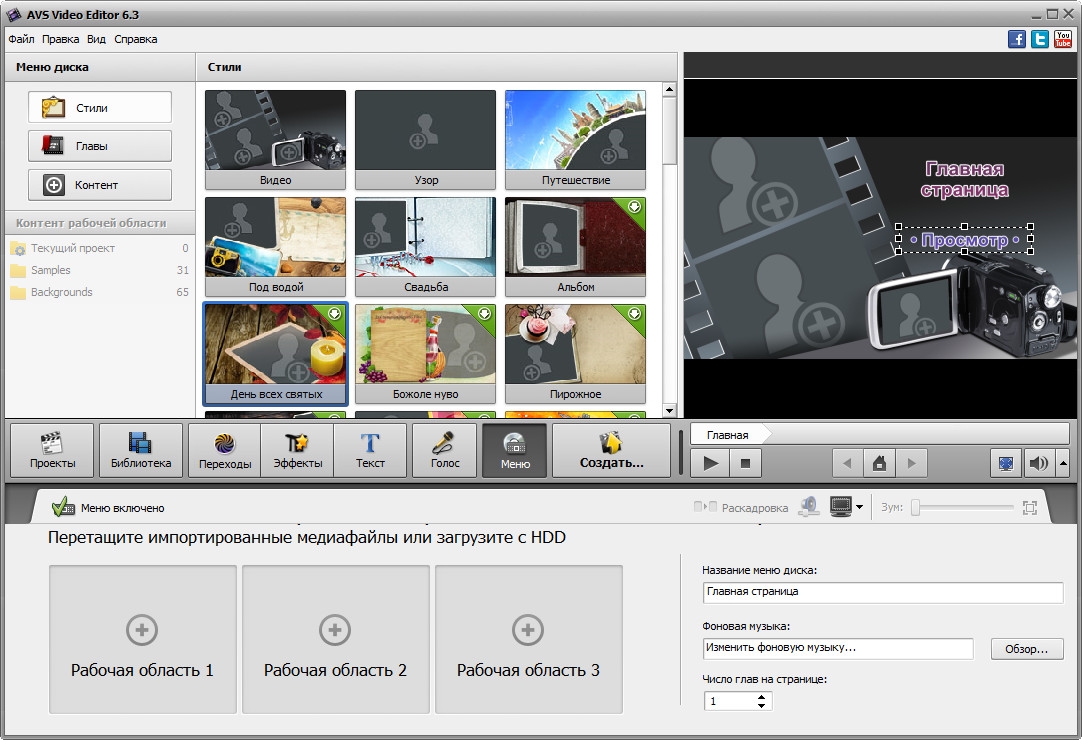The height and width of the screenshot is (740, 1082).
Task: Expand the monitor icon dropdown arrow
Action: (x=859, y=507)
